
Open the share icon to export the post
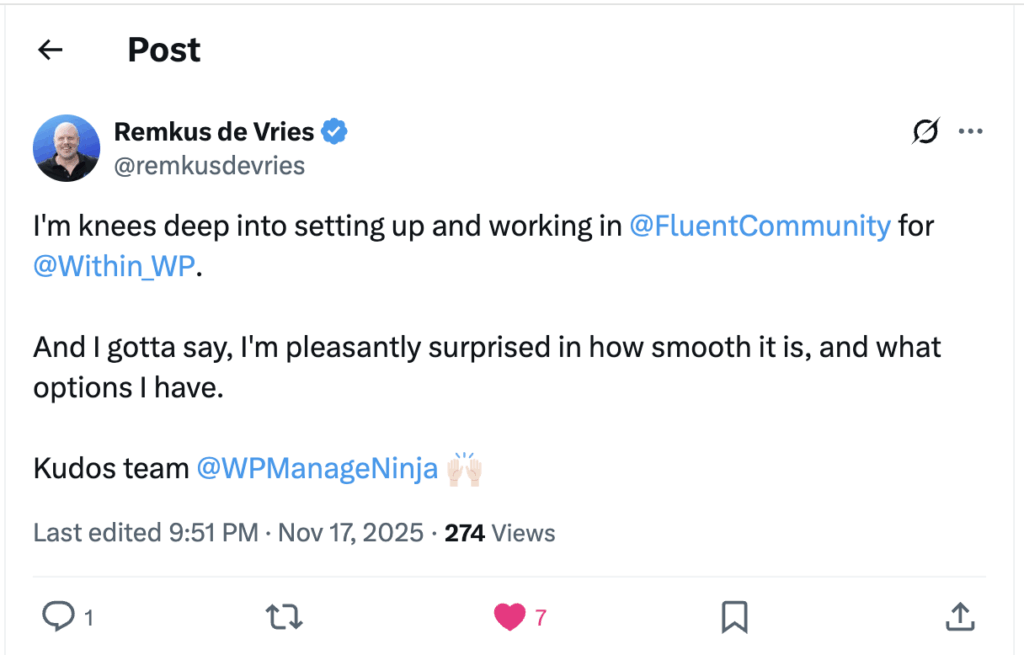click(960, 617)
